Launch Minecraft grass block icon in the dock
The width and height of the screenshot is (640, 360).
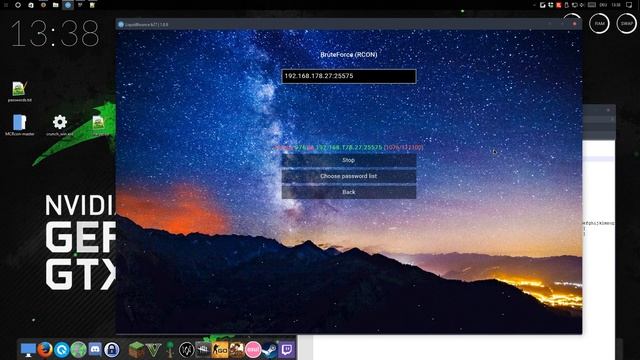point(136,350)
